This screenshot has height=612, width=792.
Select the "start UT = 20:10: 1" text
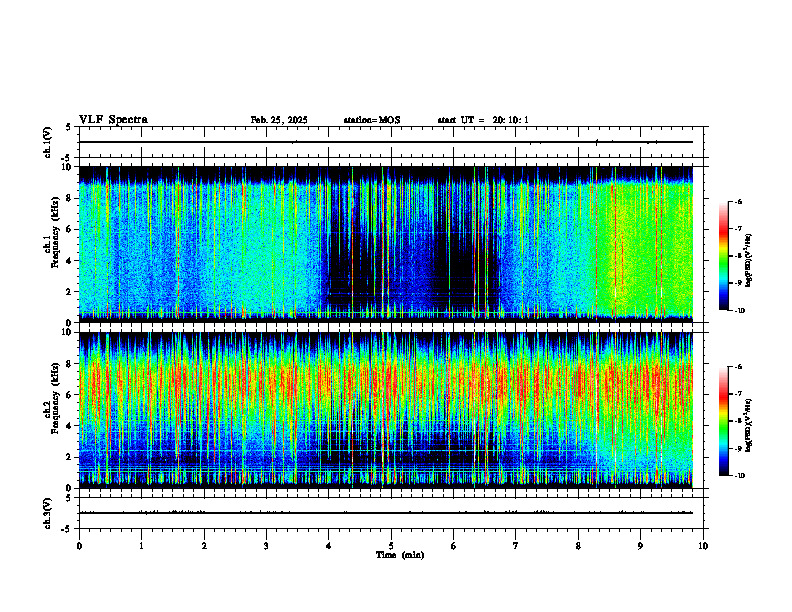point(483,120)
